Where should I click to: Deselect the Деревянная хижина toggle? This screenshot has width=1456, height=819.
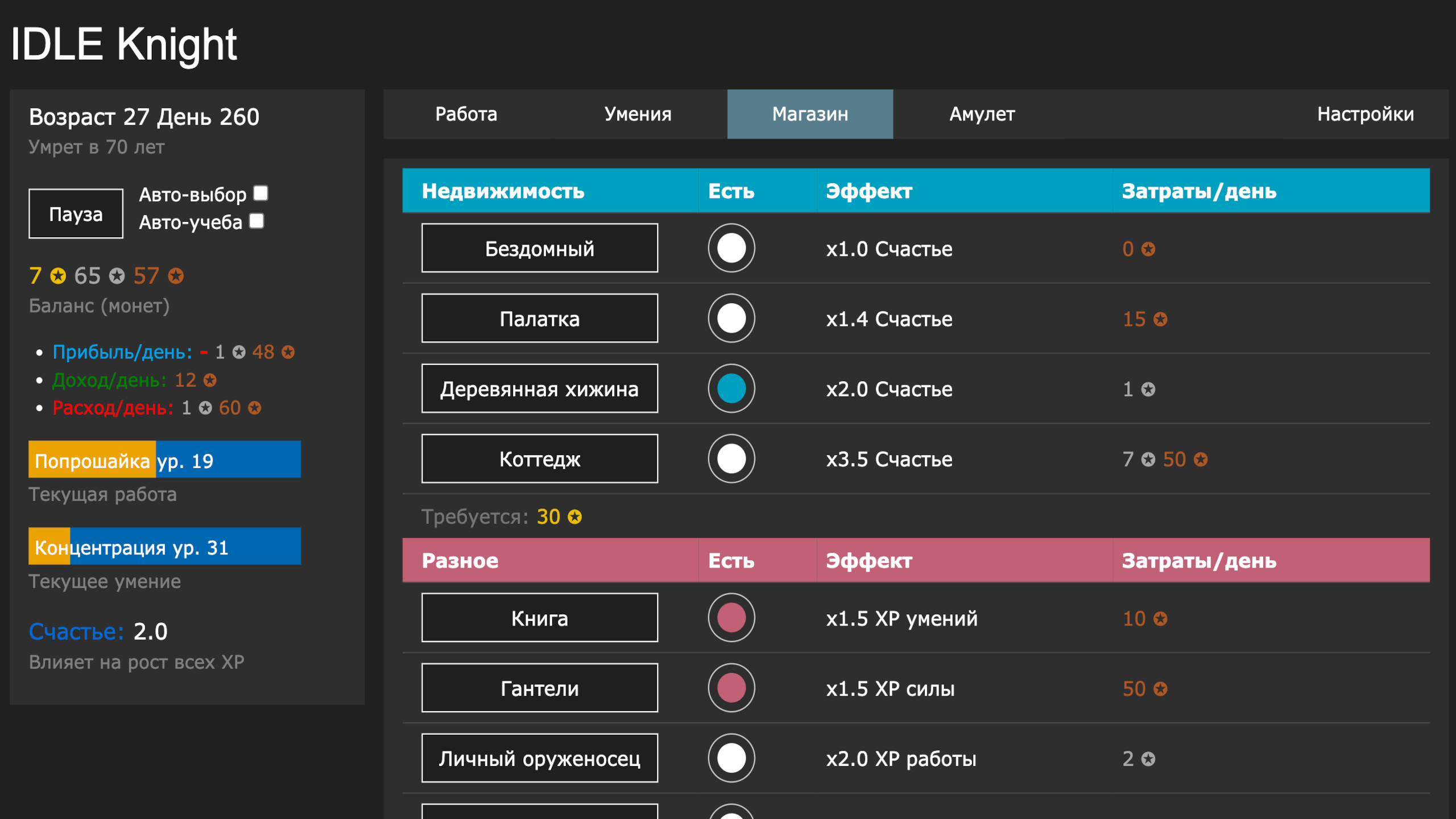tap(731, 389)
